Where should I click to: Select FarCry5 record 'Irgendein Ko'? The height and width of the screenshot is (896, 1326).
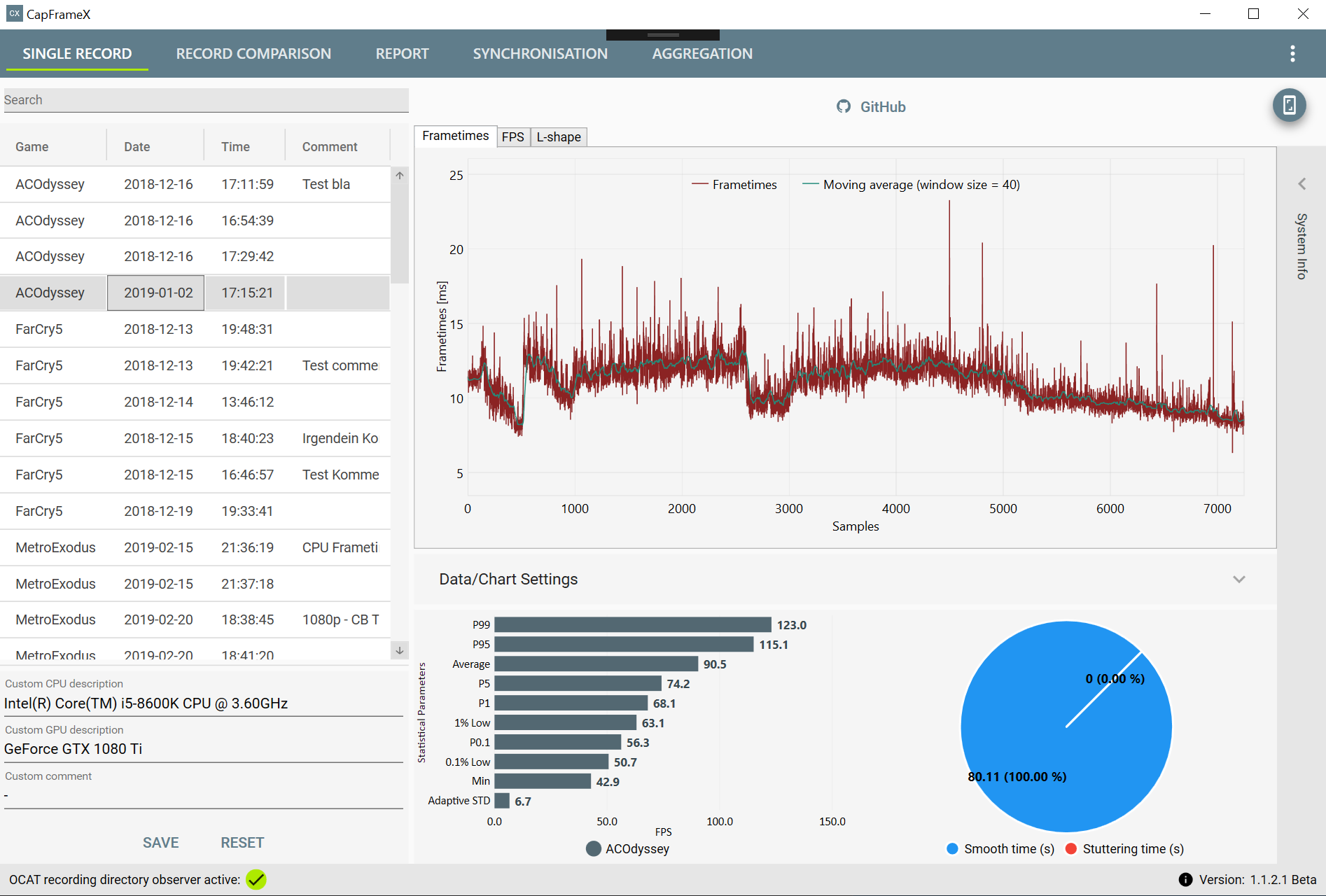[195, 438]
